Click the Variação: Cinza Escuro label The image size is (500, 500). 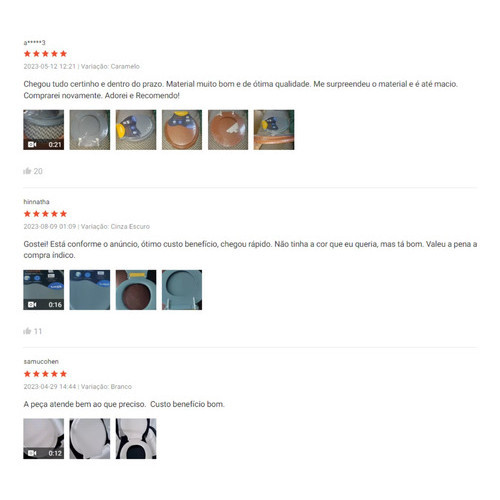click(x=115, y=226)
